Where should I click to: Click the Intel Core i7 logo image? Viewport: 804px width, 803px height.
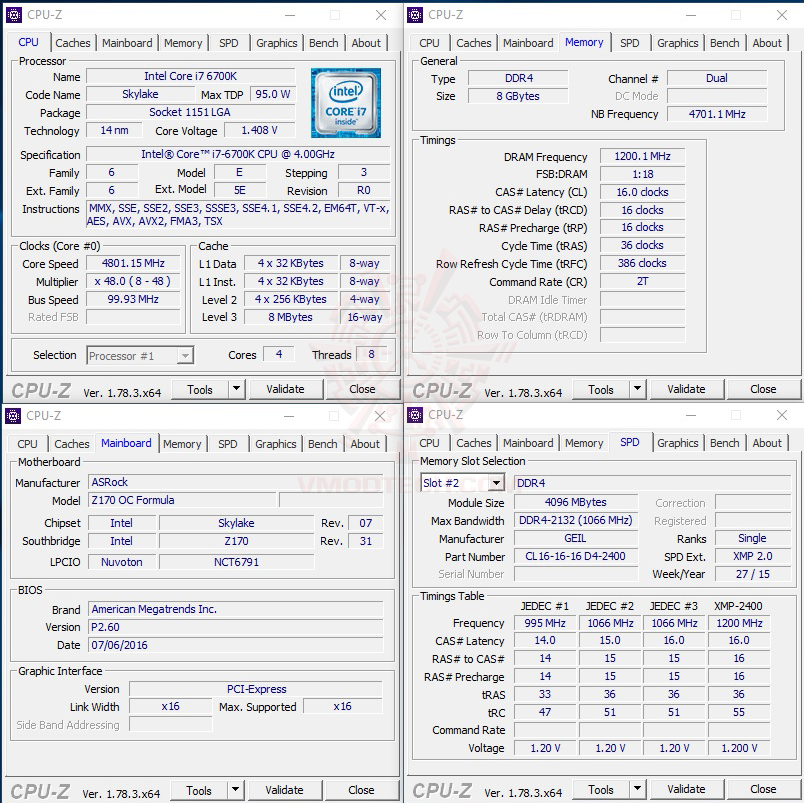click(346, 103)
